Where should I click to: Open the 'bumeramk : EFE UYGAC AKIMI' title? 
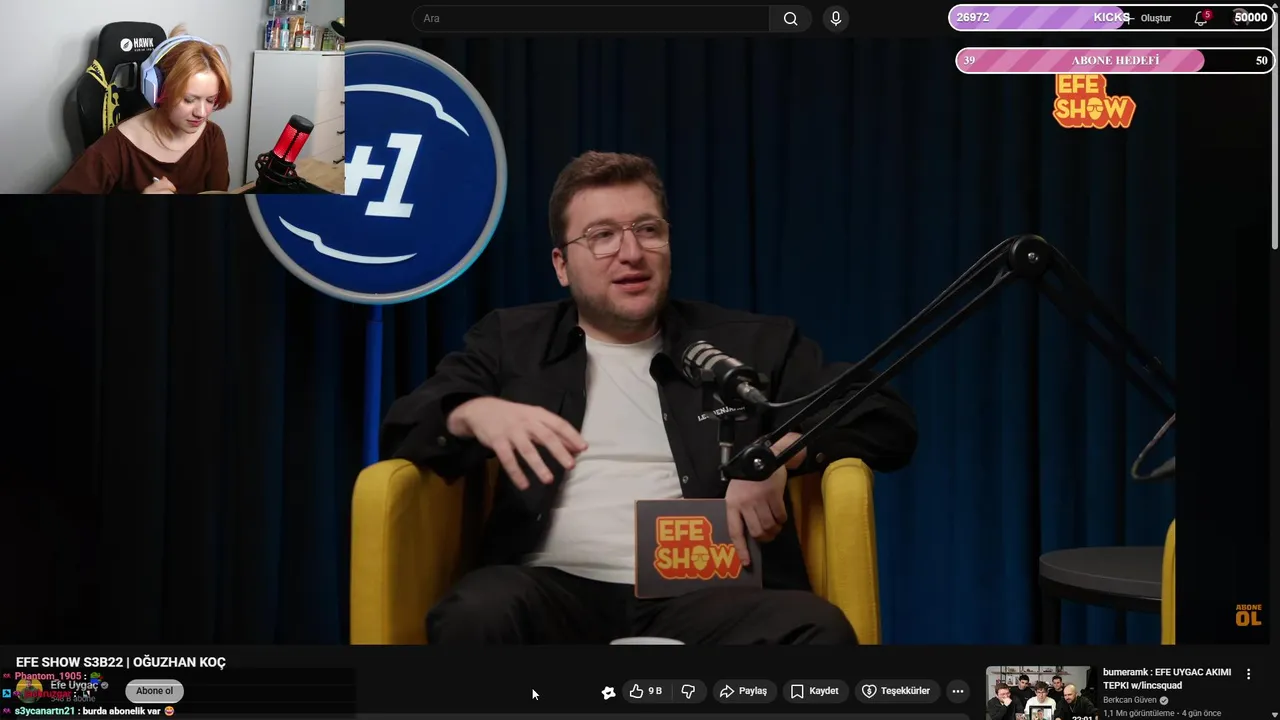click(1166, 679)
